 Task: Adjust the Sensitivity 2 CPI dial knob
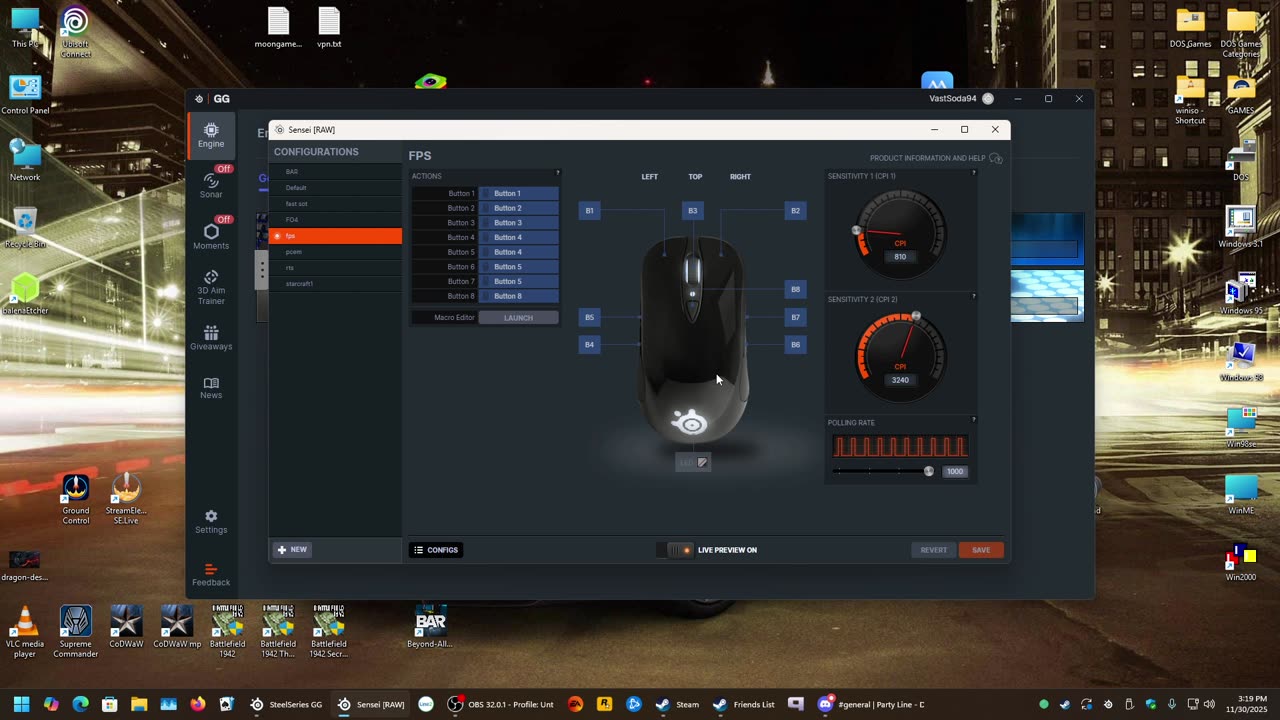click(916, 316)
